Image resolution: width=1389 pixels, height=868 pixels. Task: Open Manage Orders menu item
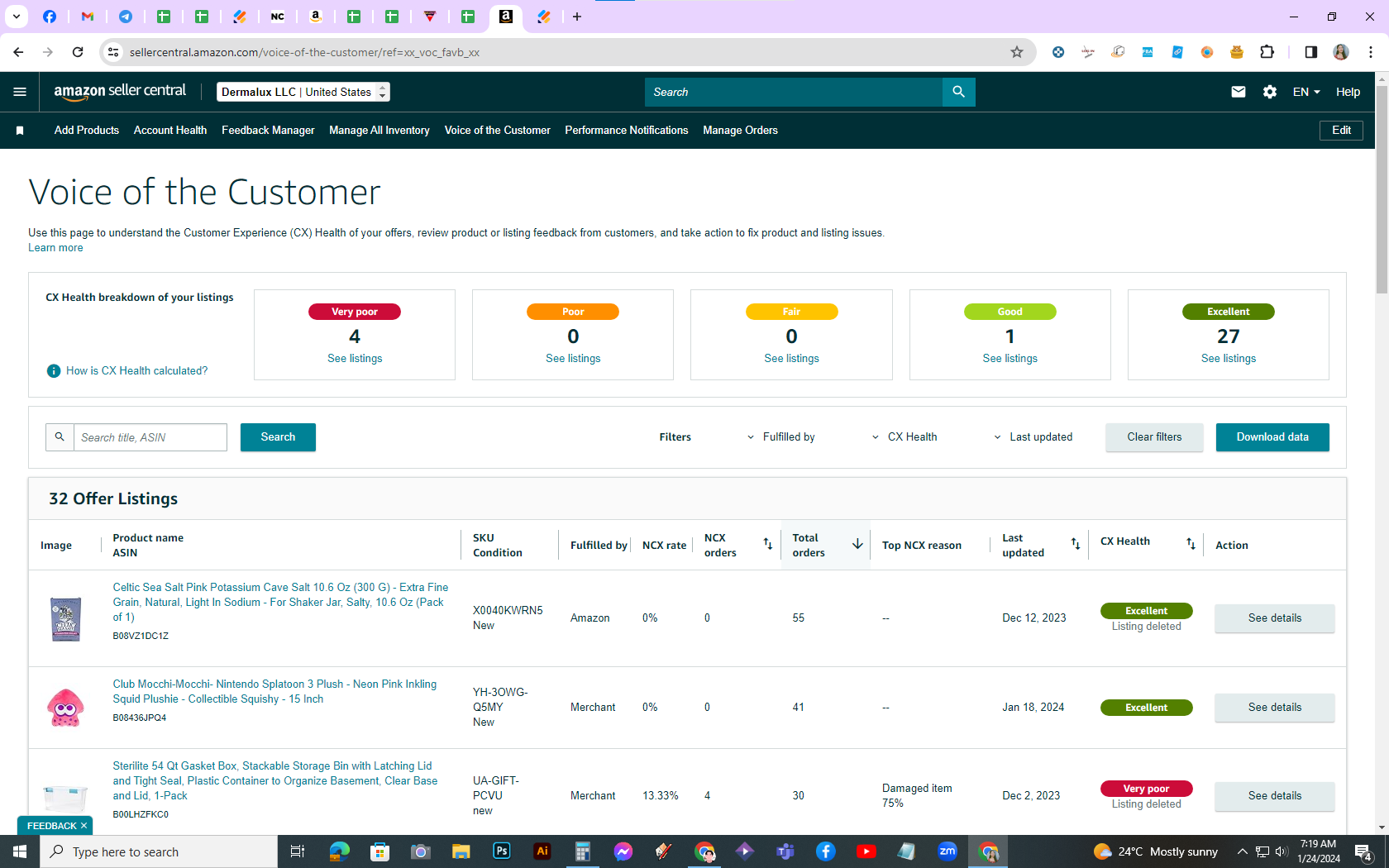(x=740, y=131)
